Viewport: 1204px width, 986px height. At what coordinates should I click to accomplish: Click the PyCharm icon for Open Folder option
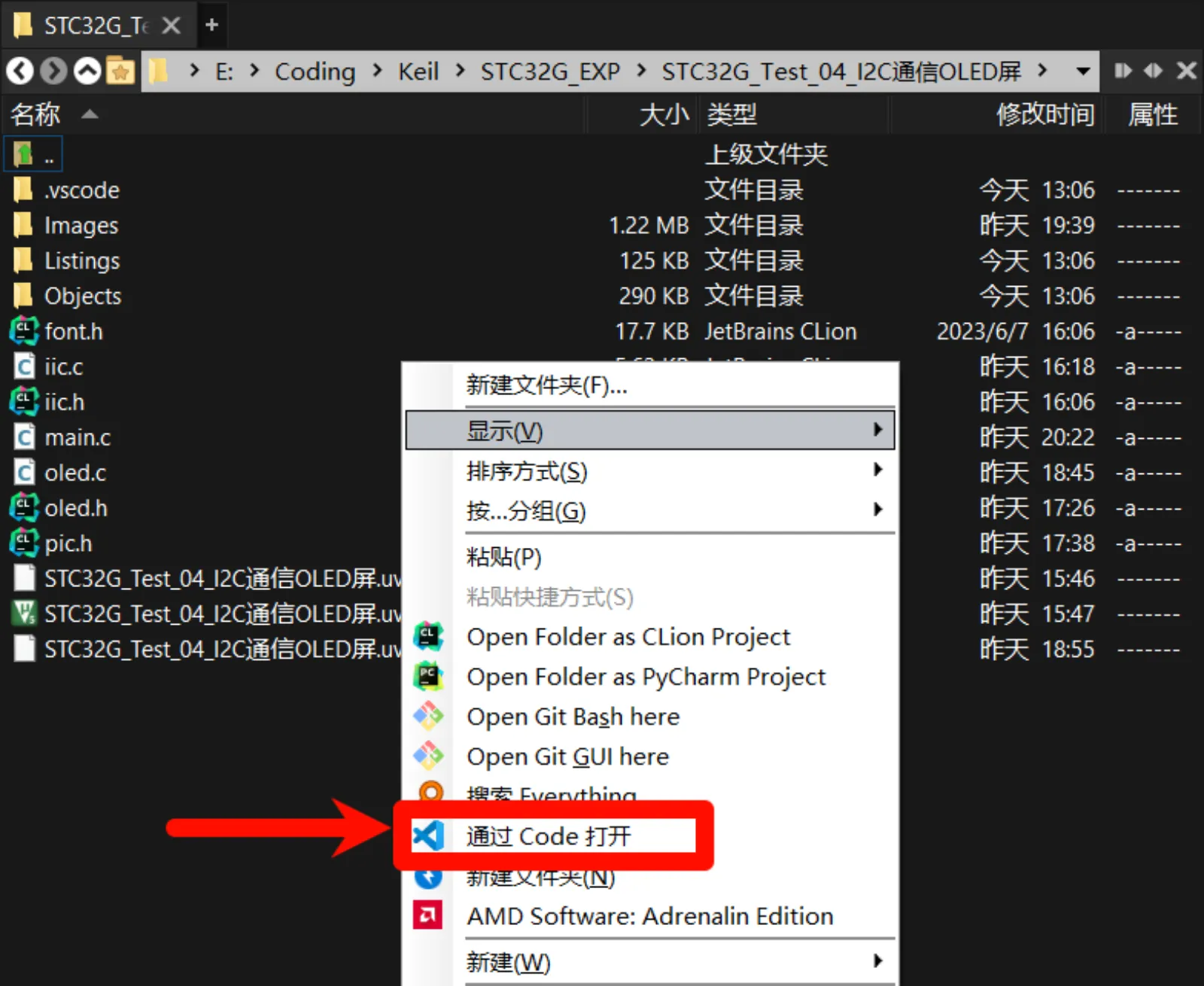pos(427,676)
